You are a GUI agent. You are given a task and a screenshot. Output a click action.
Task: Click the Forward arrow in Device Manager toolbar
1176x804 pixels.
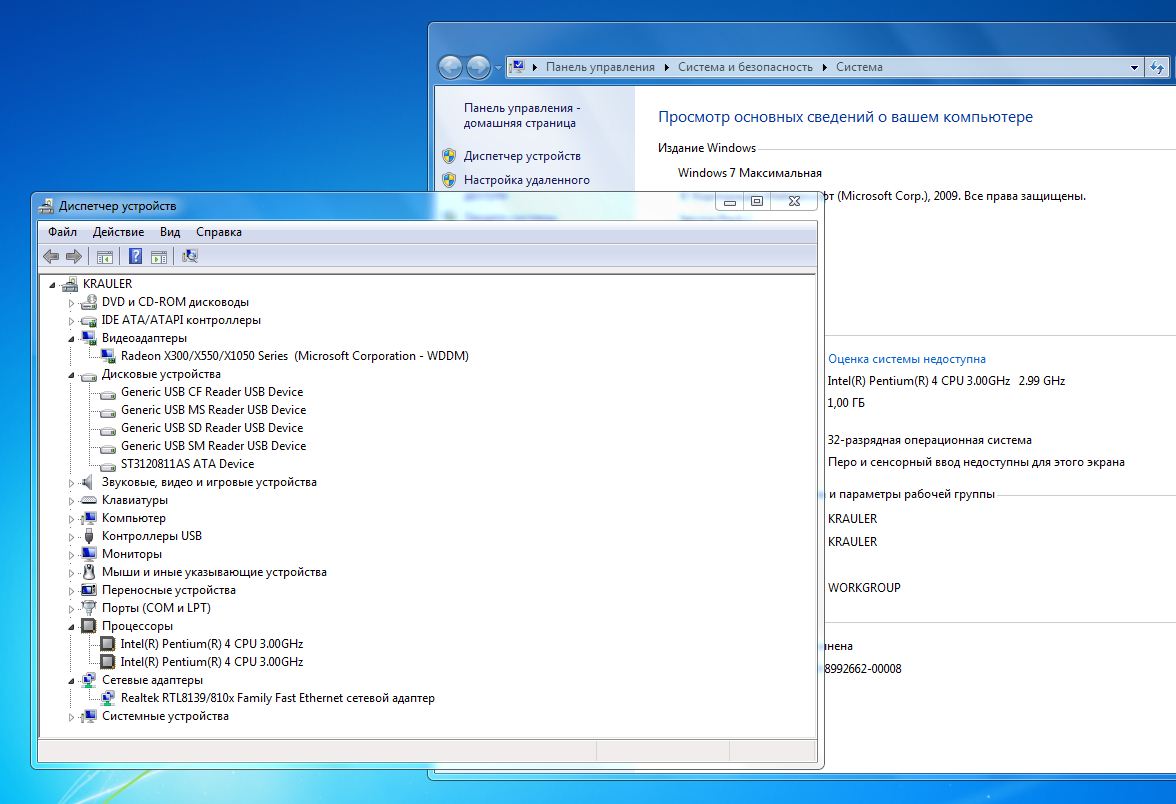point(74,256)
